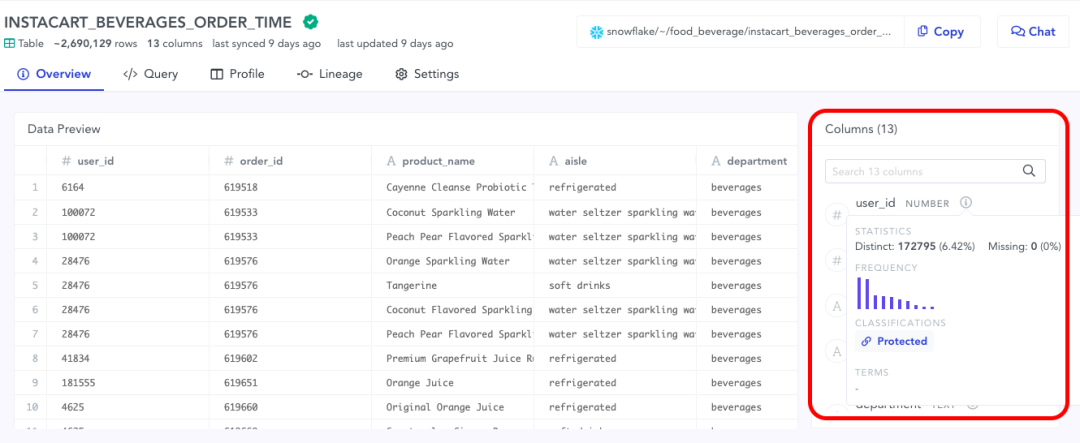
Task: Click the Search 13 columns input field
Action: (925, 171)
